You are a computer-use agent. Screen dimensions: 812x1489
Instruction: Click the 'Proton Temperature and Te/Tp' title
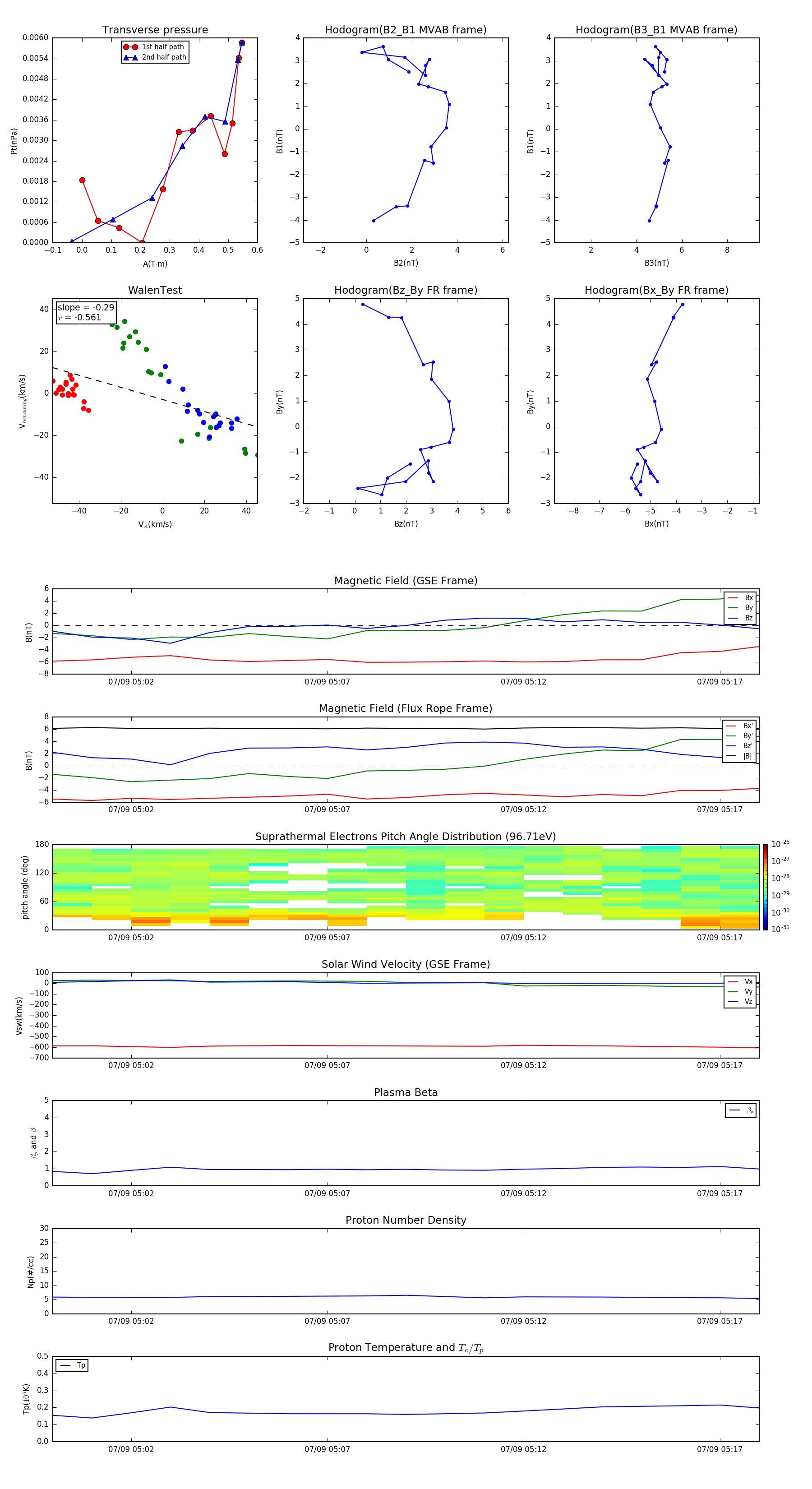[406, 1348]
